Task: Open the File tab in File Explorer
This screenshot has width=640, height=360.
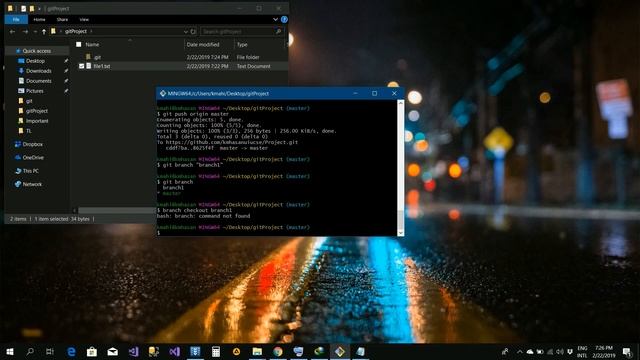Action: coord(16,19)
